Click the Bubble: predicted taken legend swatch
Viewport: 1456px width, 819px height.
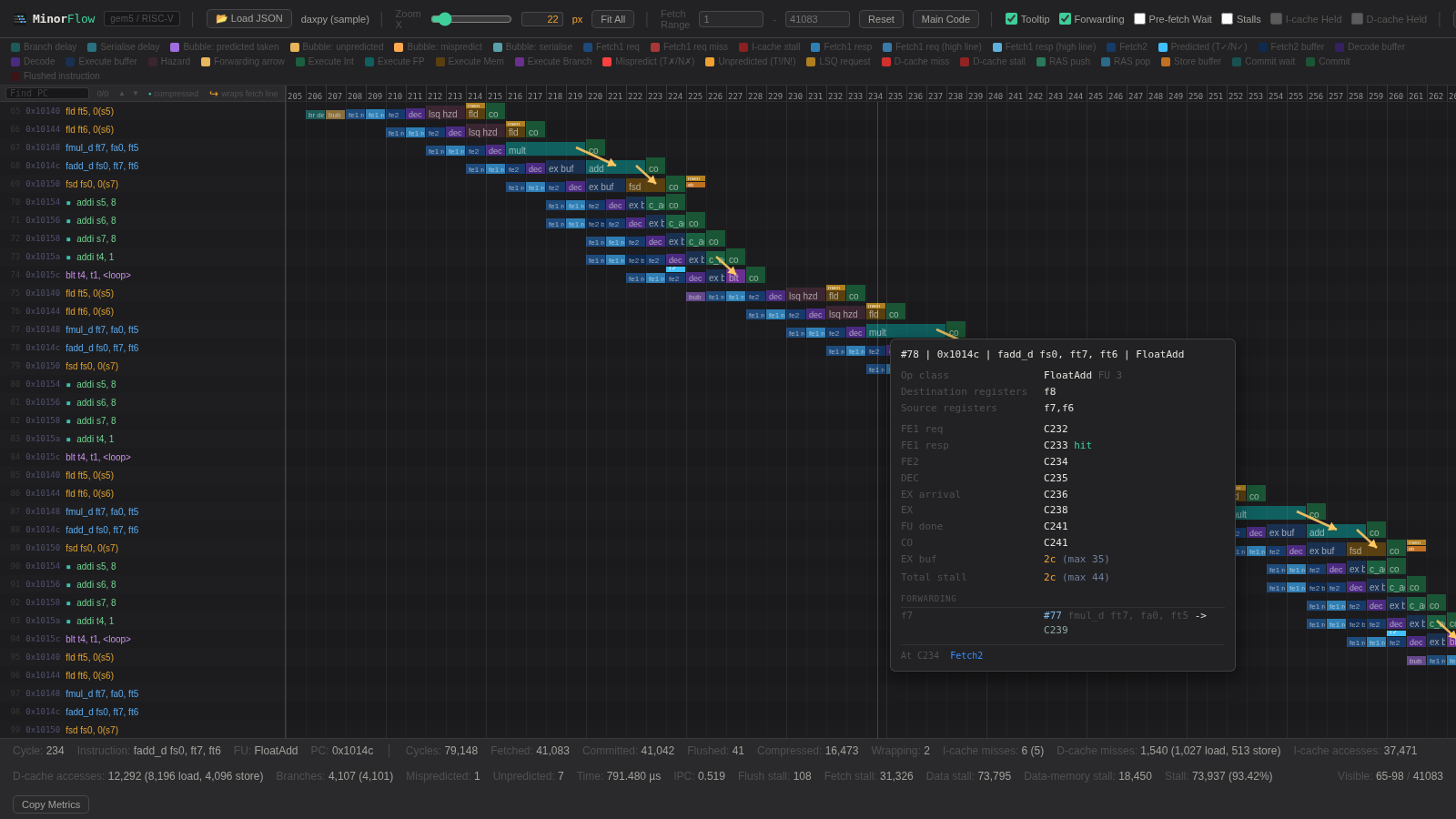coord(175,47)
